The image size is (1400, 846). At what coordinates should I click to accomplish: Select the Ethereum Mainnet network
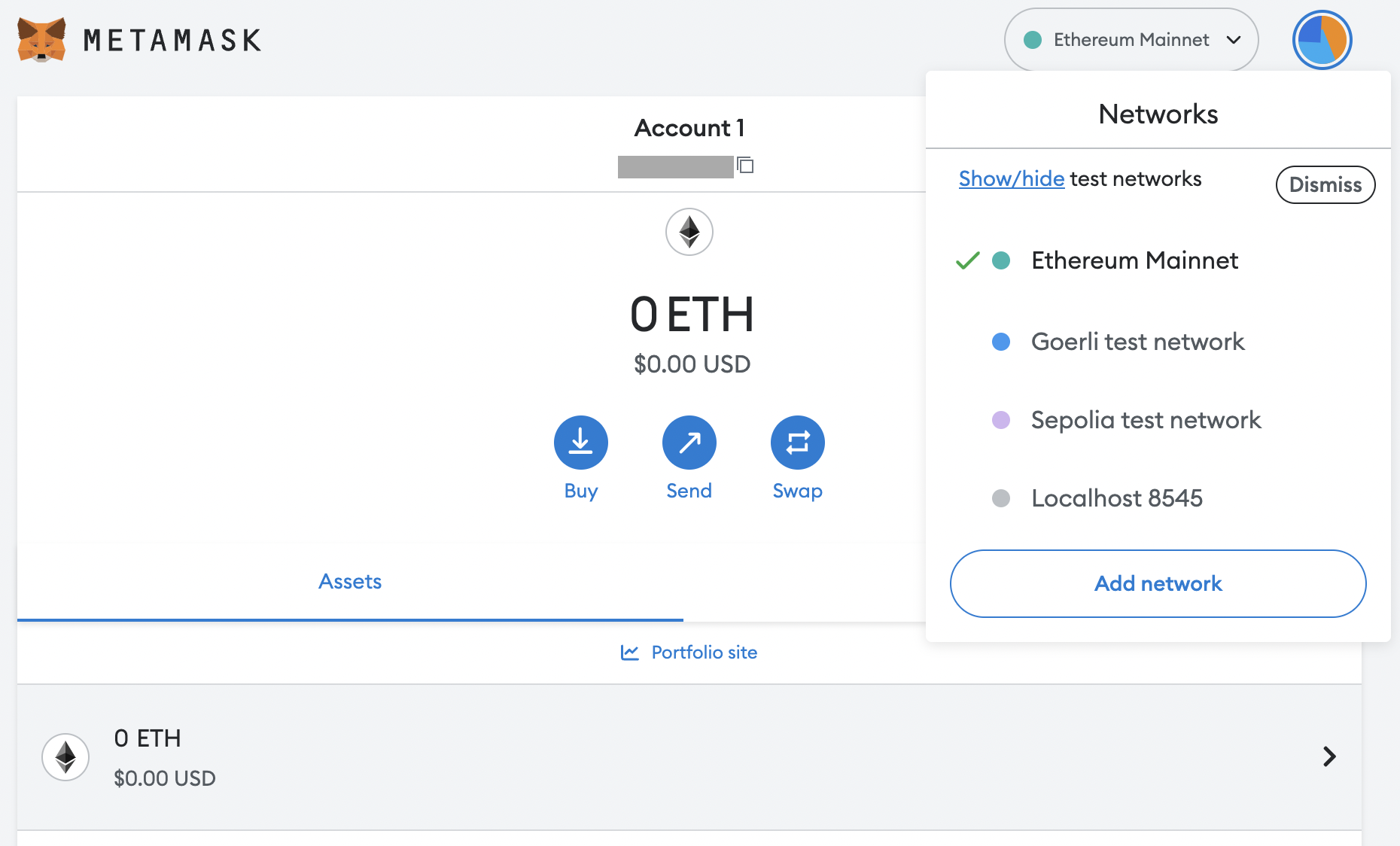tap(1134, 260)
